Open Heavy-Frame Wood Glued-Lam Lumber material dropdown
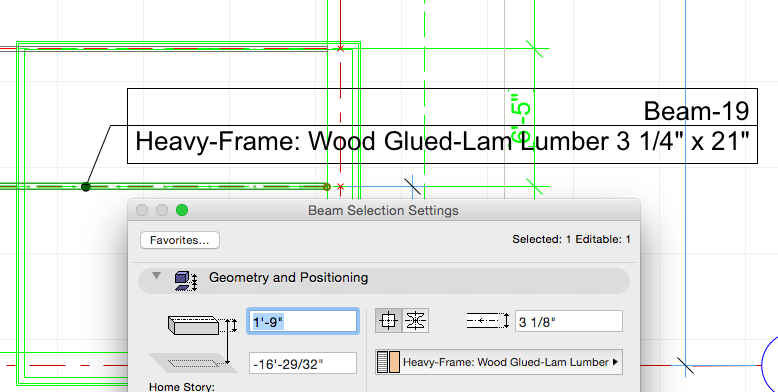The width and height of the screenshot is (778, 392). coord(499,362)
